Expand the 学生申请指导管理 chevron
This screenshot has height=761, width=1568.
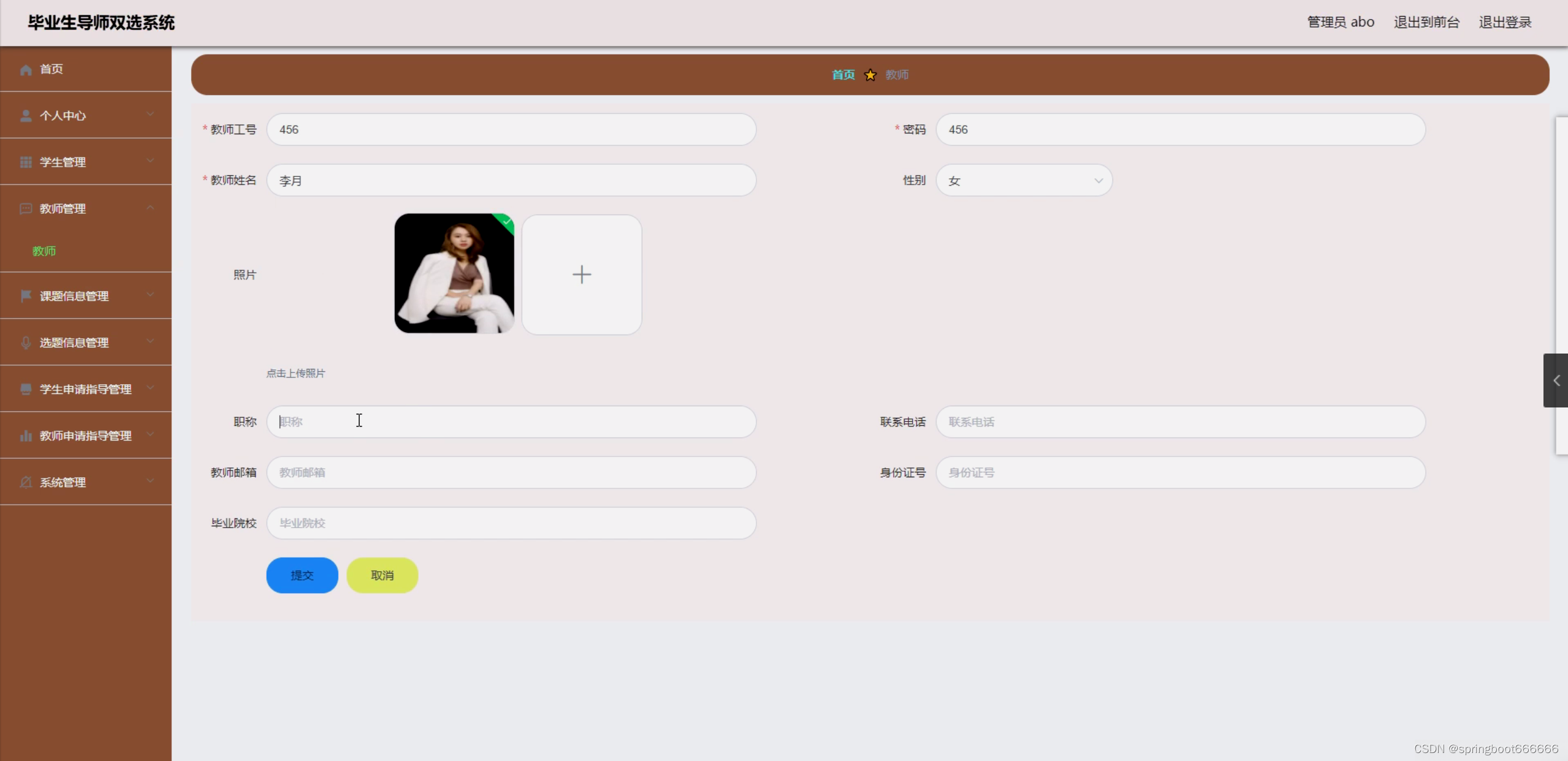pos(150,388)
